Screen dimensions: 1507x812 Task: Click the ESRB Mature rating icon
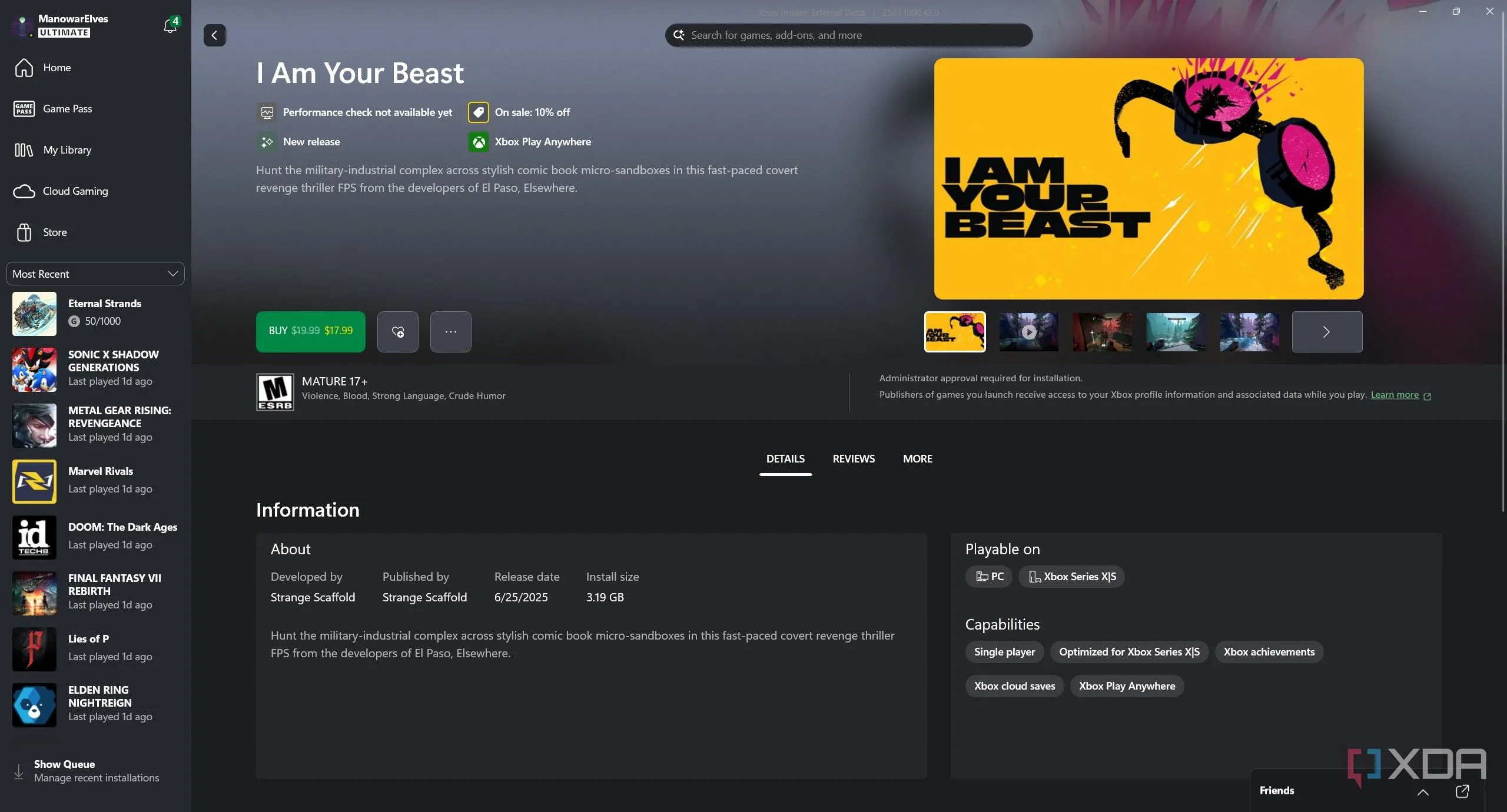pos(275,392)
